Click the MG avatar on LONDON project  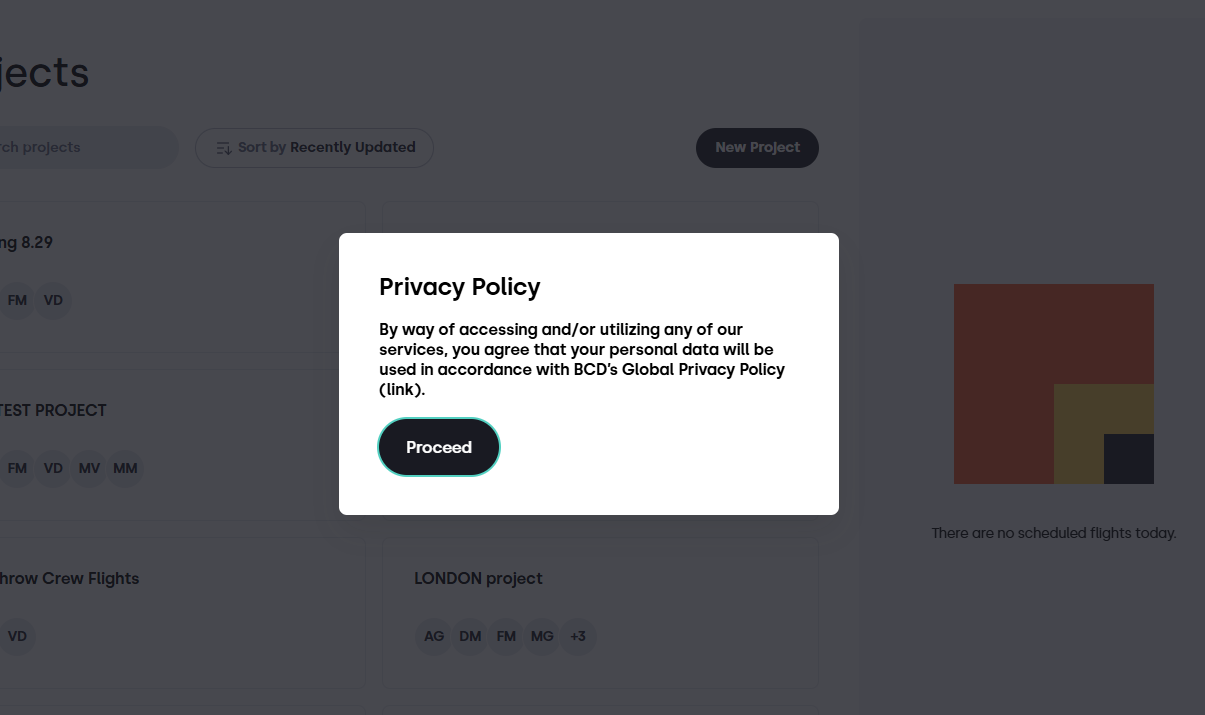[x=542, y=636]
